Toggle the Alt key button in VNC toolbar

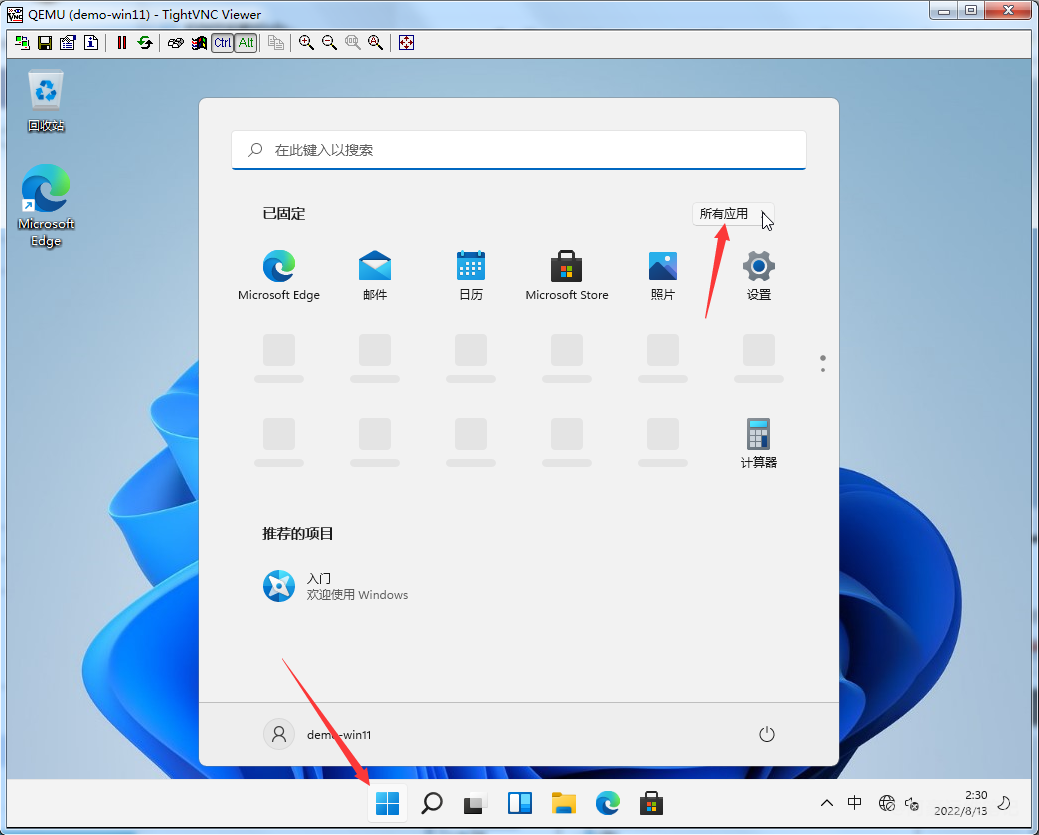coord(245,43)
